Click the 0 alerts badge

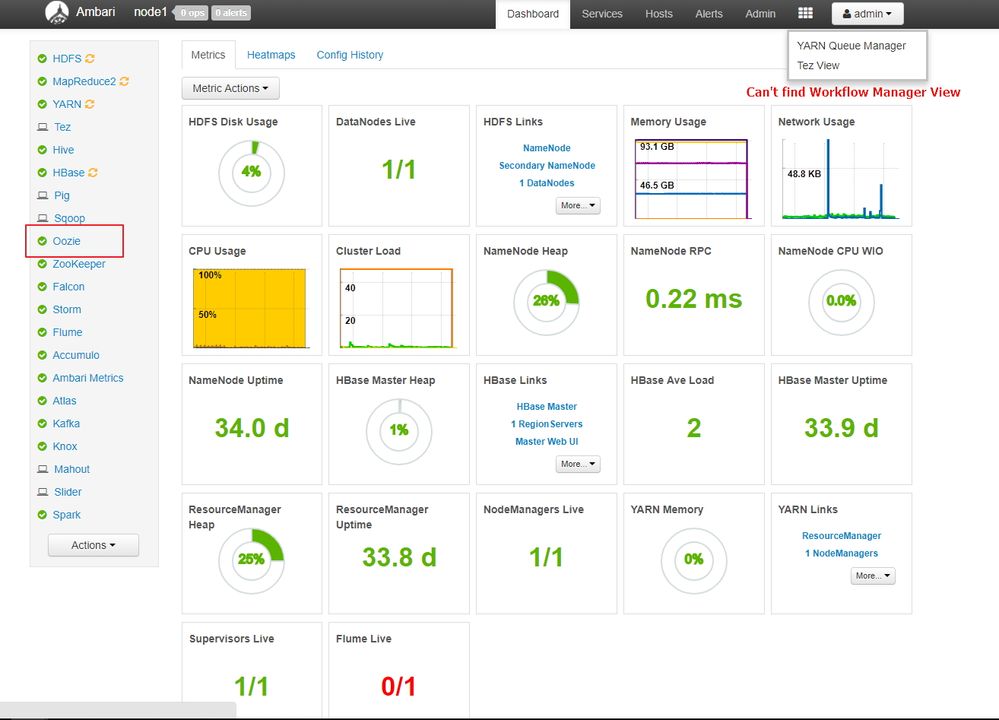(x=231, y=13)
